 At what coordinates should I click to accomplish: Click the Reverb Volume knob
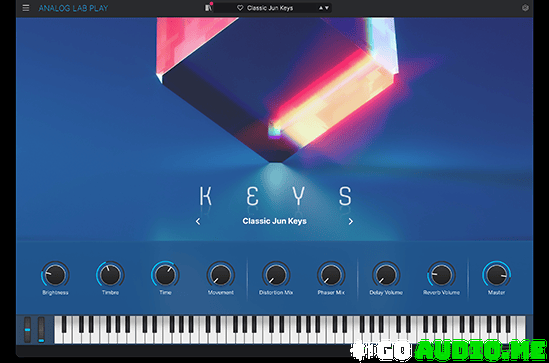coord(441,275)
